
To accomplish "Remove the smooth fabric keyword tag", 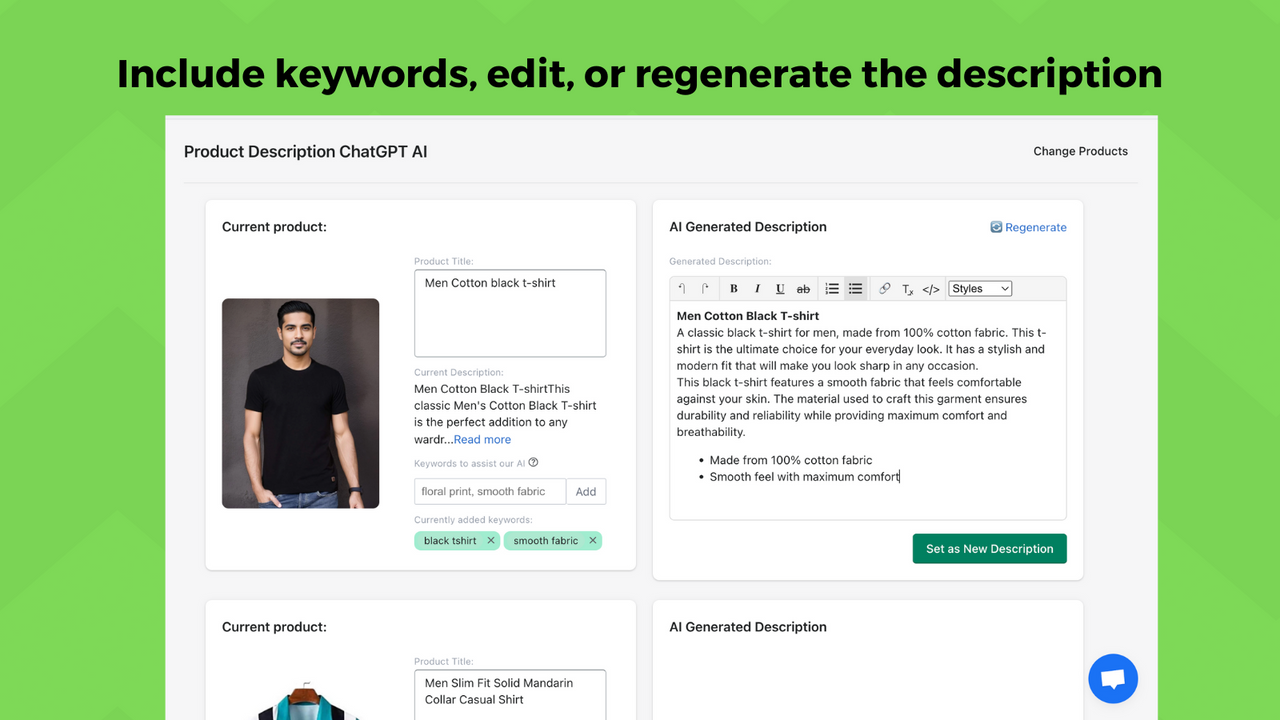I will click(591, 540).
